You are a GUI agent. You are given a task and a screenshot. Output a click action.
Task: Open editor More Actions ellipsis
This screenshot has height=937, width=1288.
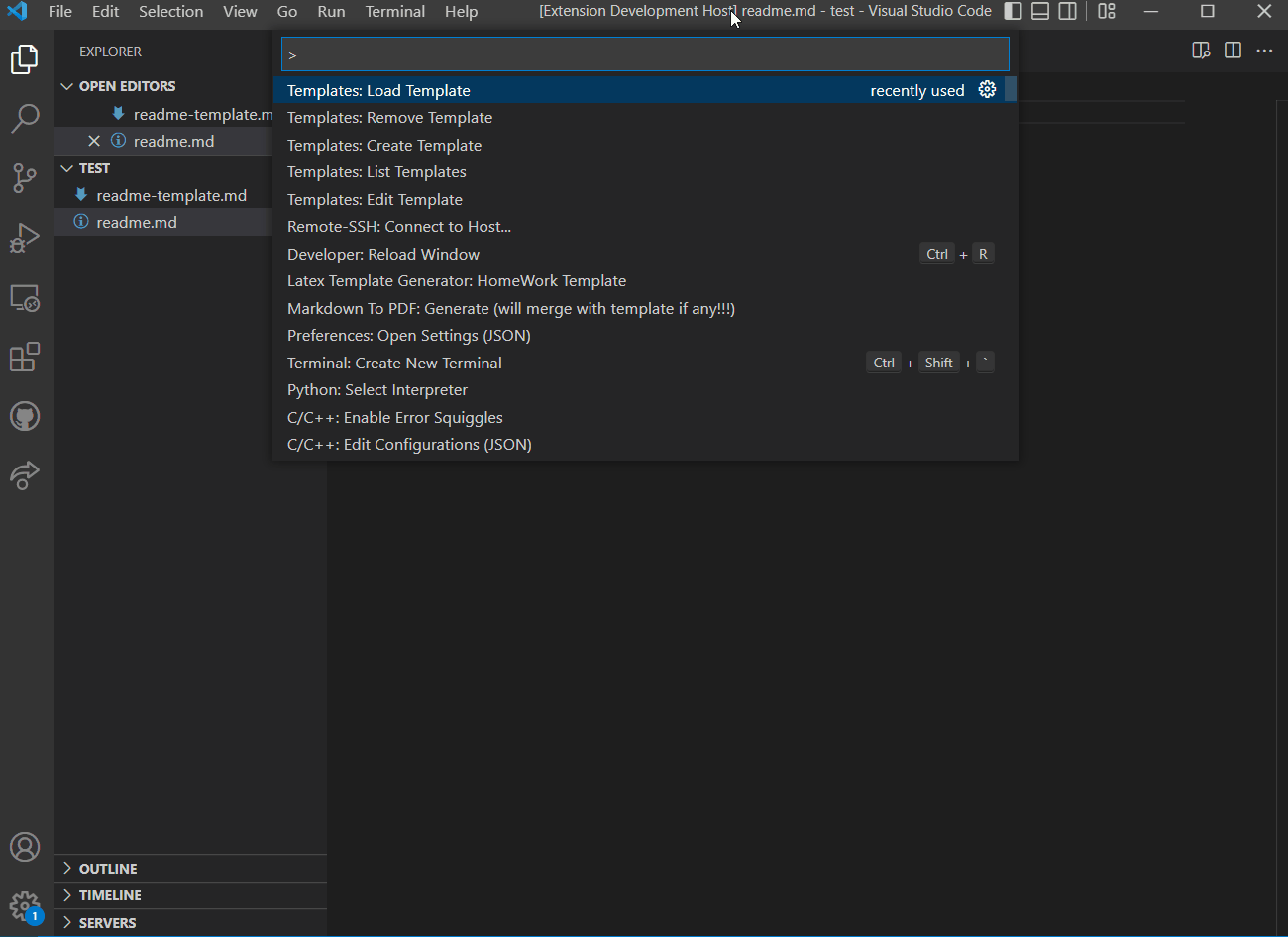pyautogui.click(x=1264, y=51)
